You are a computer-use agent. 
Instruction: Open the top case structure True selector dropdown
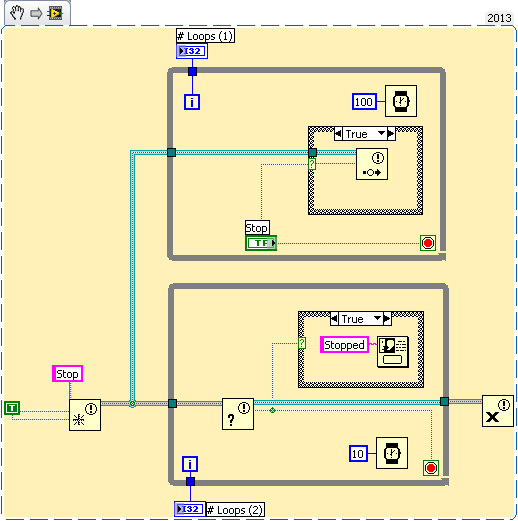tap(365, 134)
